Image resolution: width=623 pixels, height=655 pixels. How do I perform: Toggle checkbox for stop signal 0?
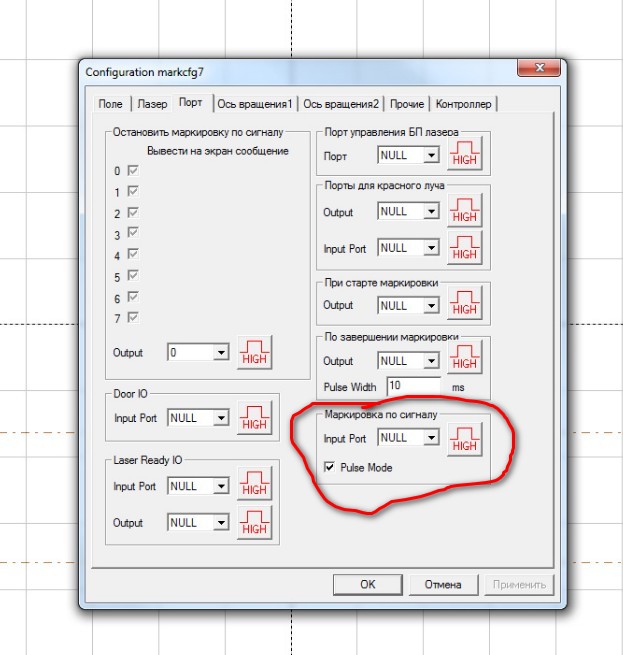tap(132, 171)
